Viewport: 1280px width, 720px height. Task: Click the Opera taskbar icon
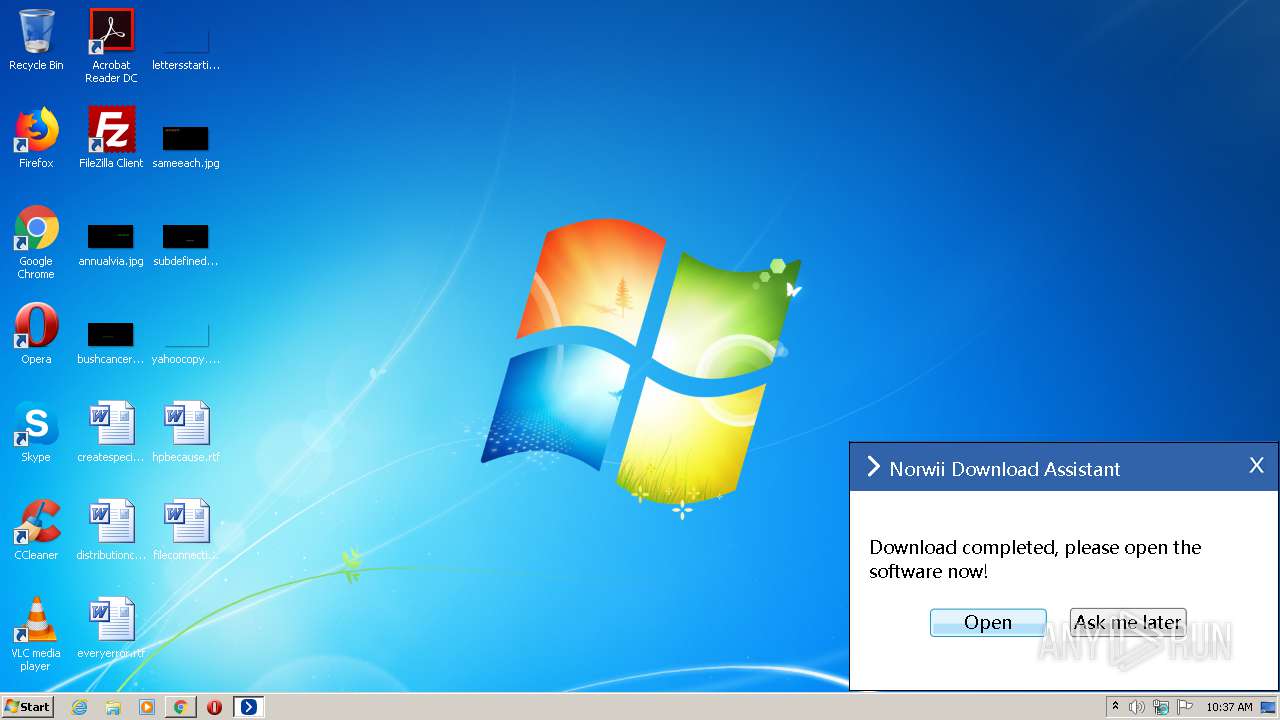coord(214,707)
